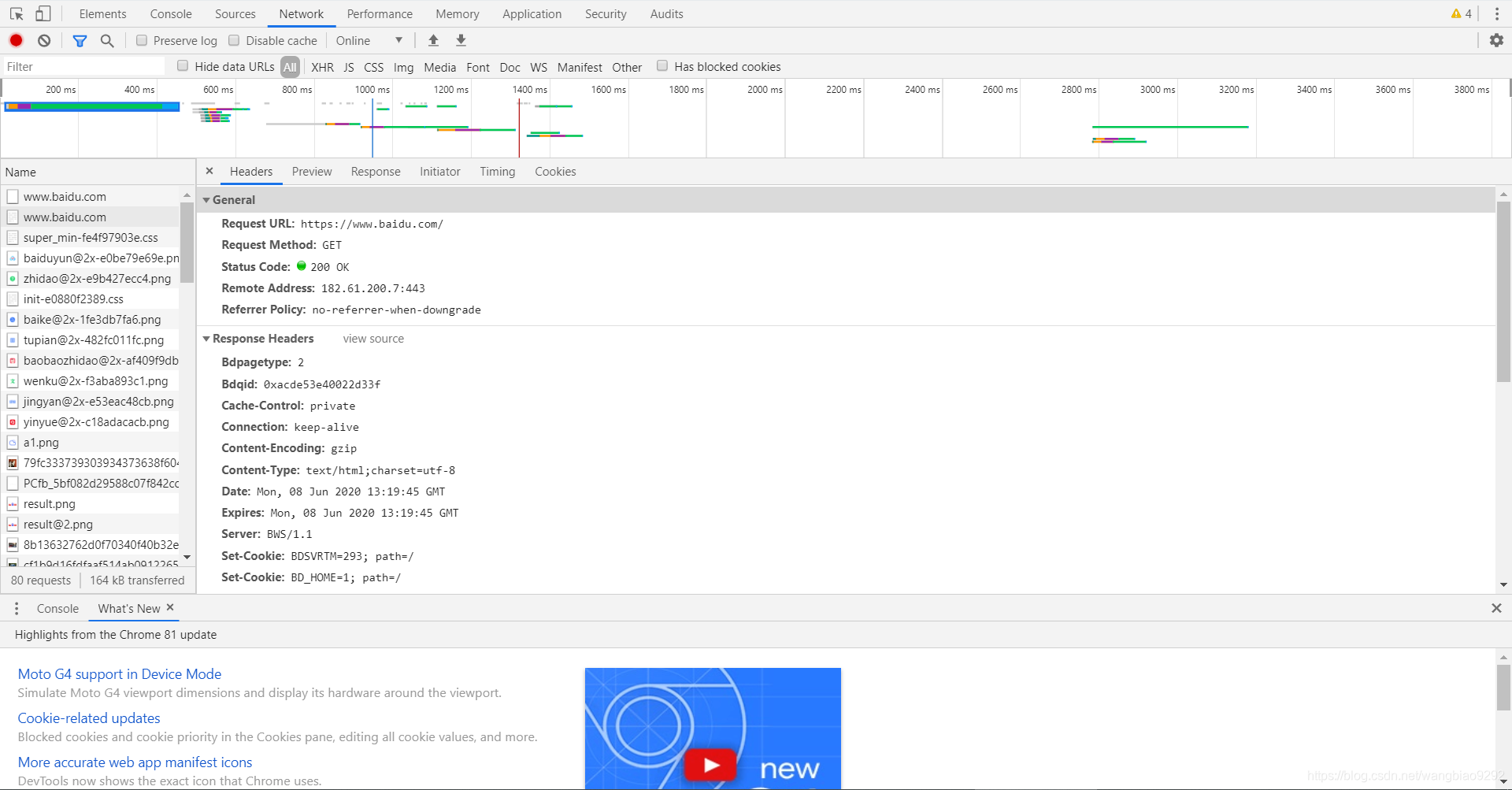Click icon beside init-e0880f2389.css

pyautogui.click(x=13, y=299)
